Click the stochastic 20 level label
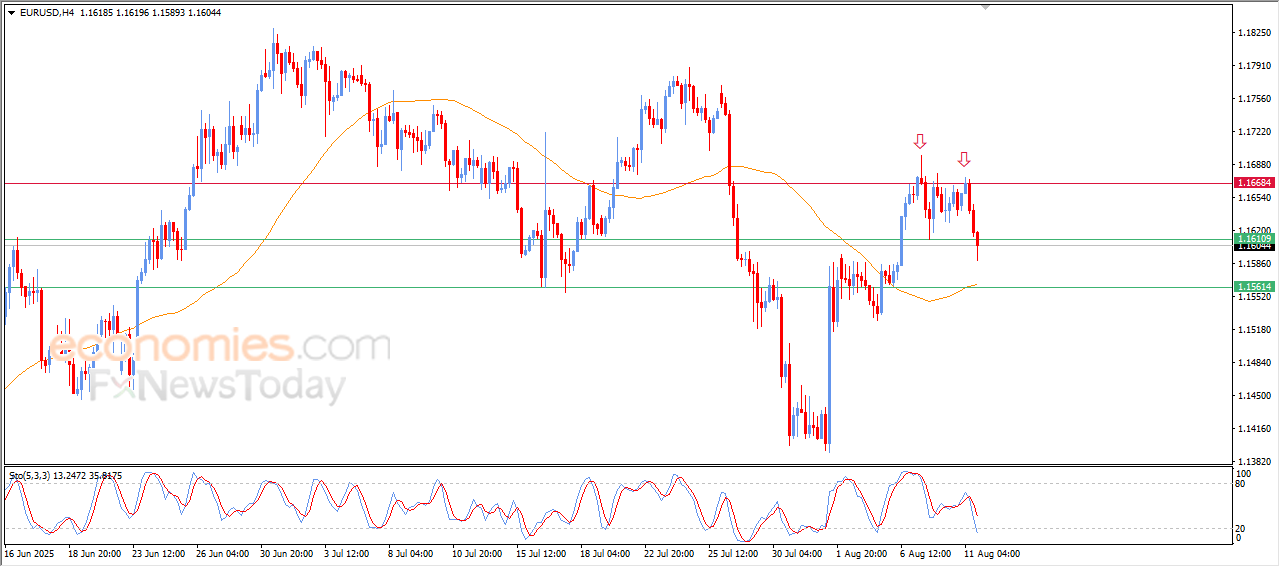 1241,527
